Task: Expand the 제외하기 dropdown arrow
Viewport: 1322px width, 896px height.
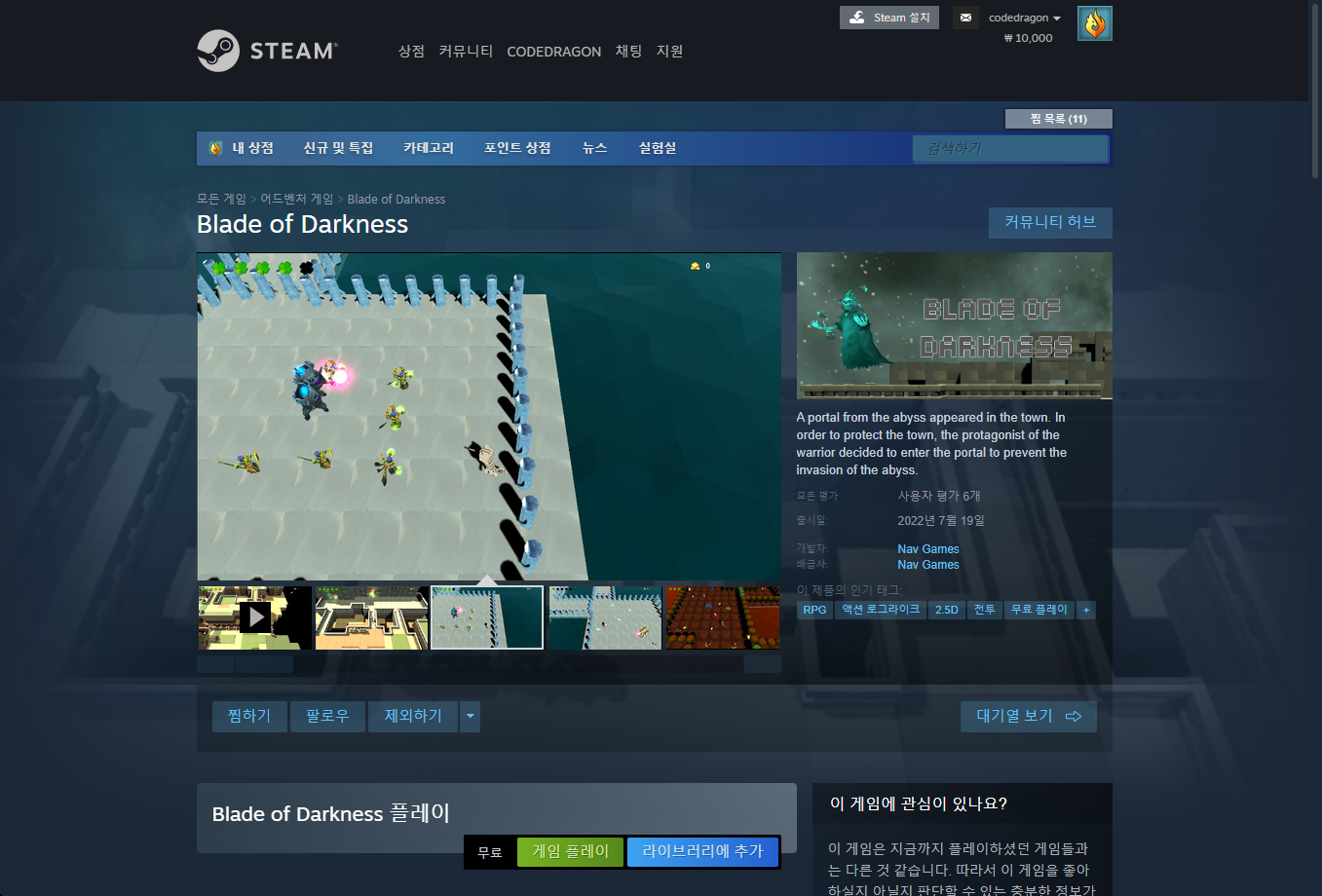Action: (x=471, y=716)
